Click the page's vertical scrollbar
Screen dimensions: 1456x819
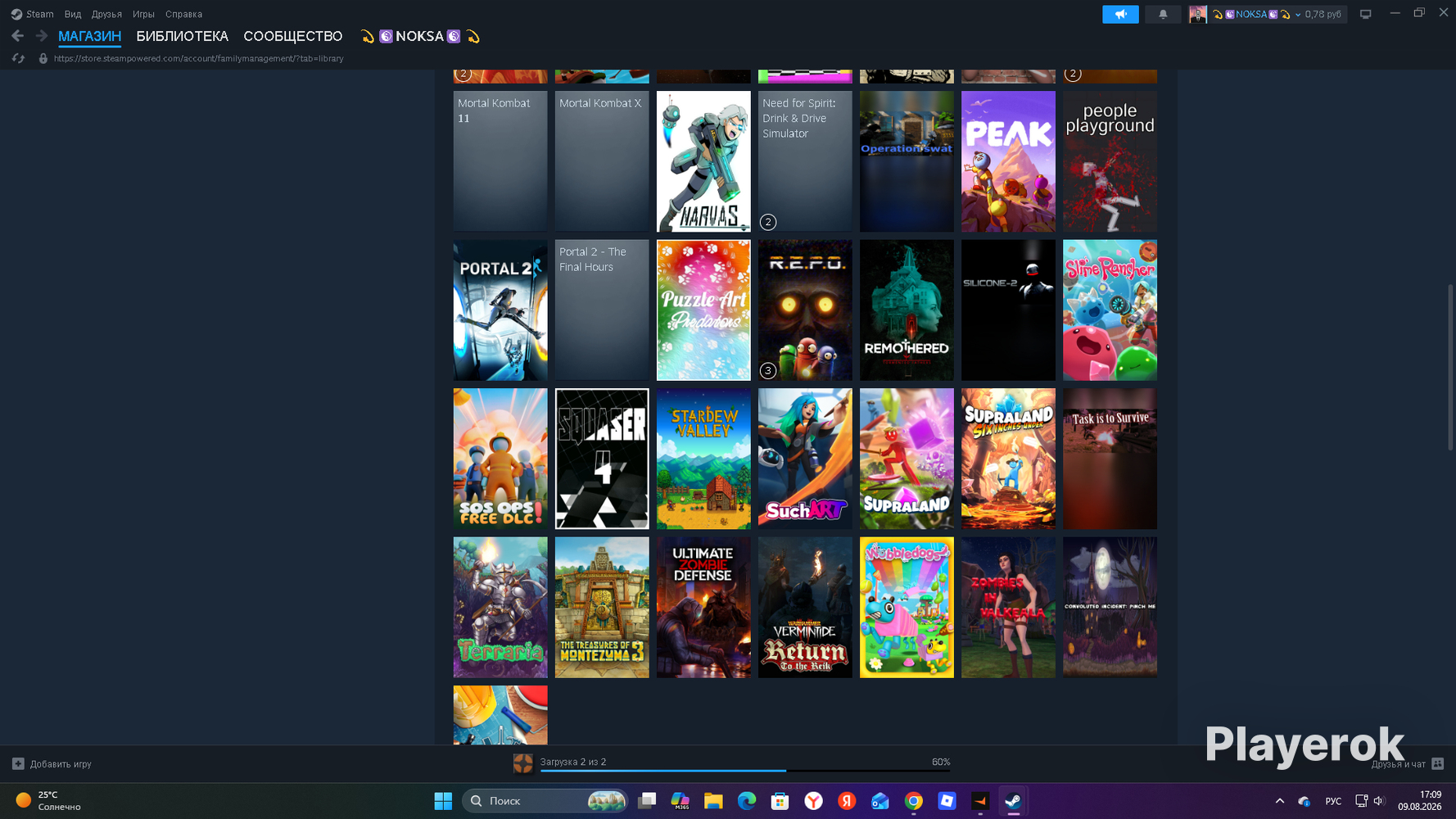tap(1450, 367)
